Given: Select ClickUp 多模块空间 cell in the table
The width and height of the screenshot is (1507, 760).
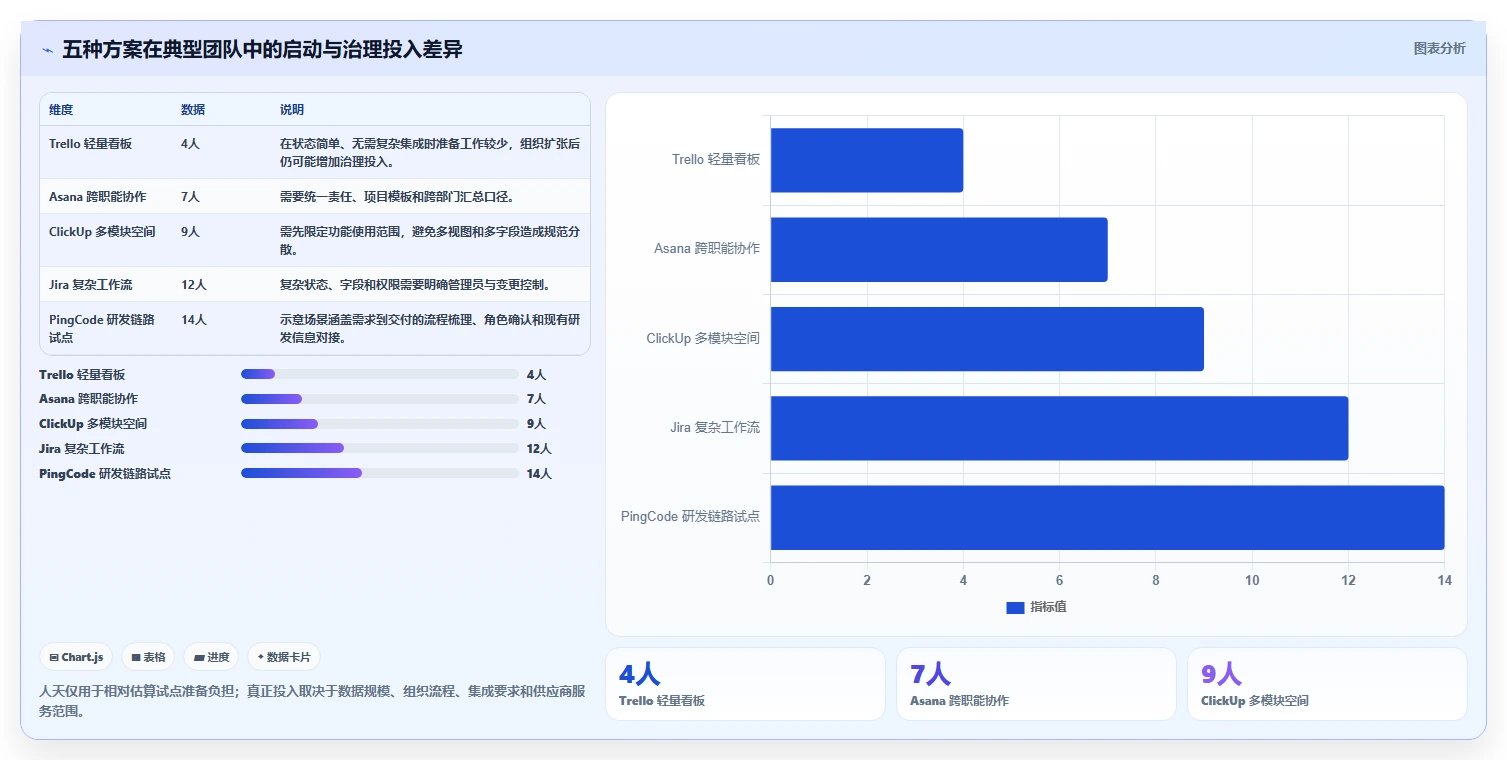Looking at the screenshot, I should click(x=102, y=232).
